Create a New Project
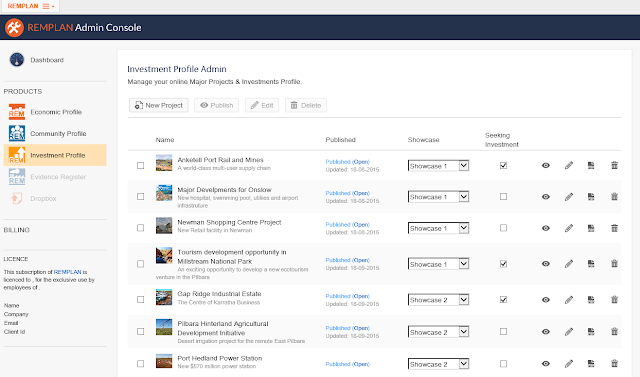 pos(159,105)
